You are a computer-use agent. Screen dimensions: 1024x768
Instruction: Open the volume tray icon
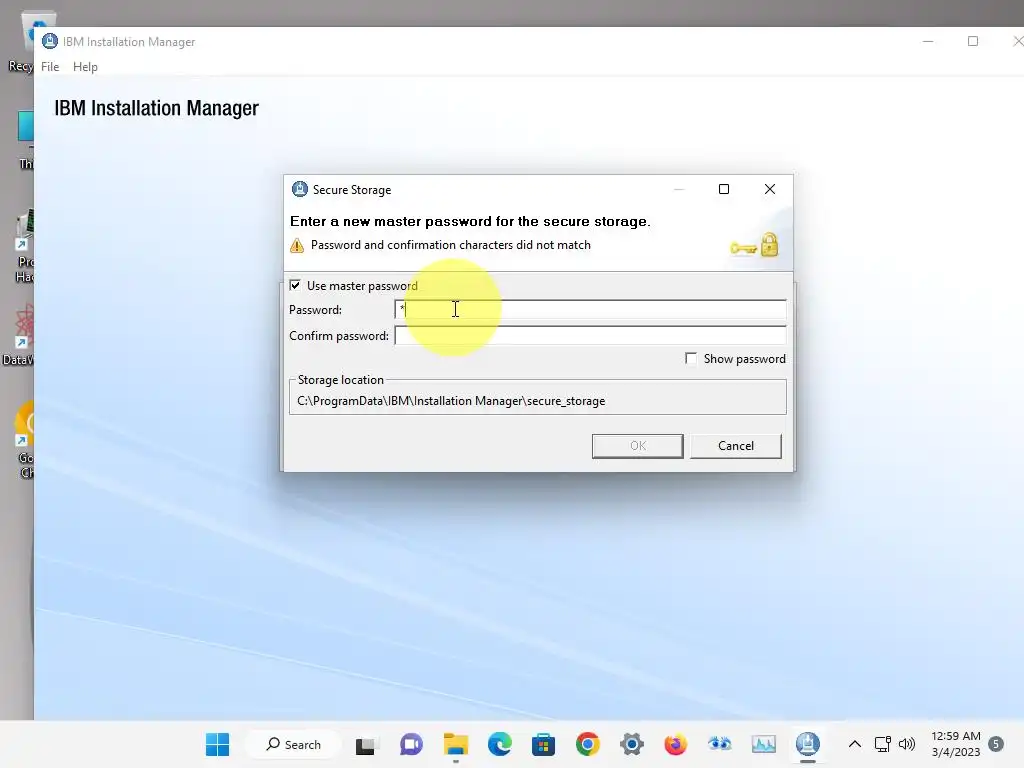coord(906,744)
